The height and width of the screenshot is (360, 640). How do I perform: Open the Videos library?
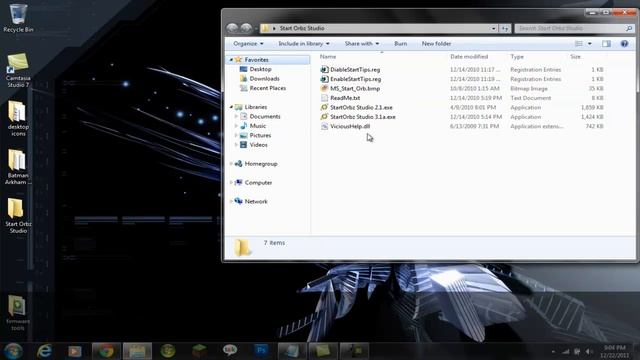point(258,145)
